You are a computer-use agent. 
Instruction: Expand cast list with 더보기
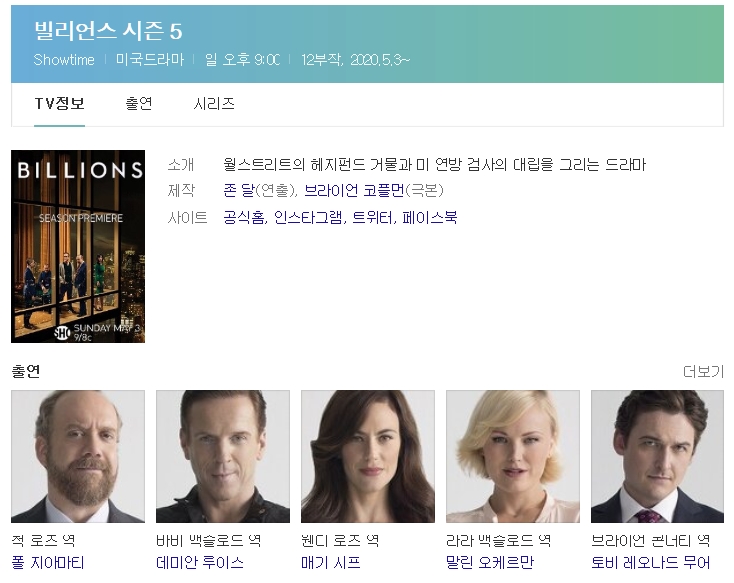click(703, 372)
